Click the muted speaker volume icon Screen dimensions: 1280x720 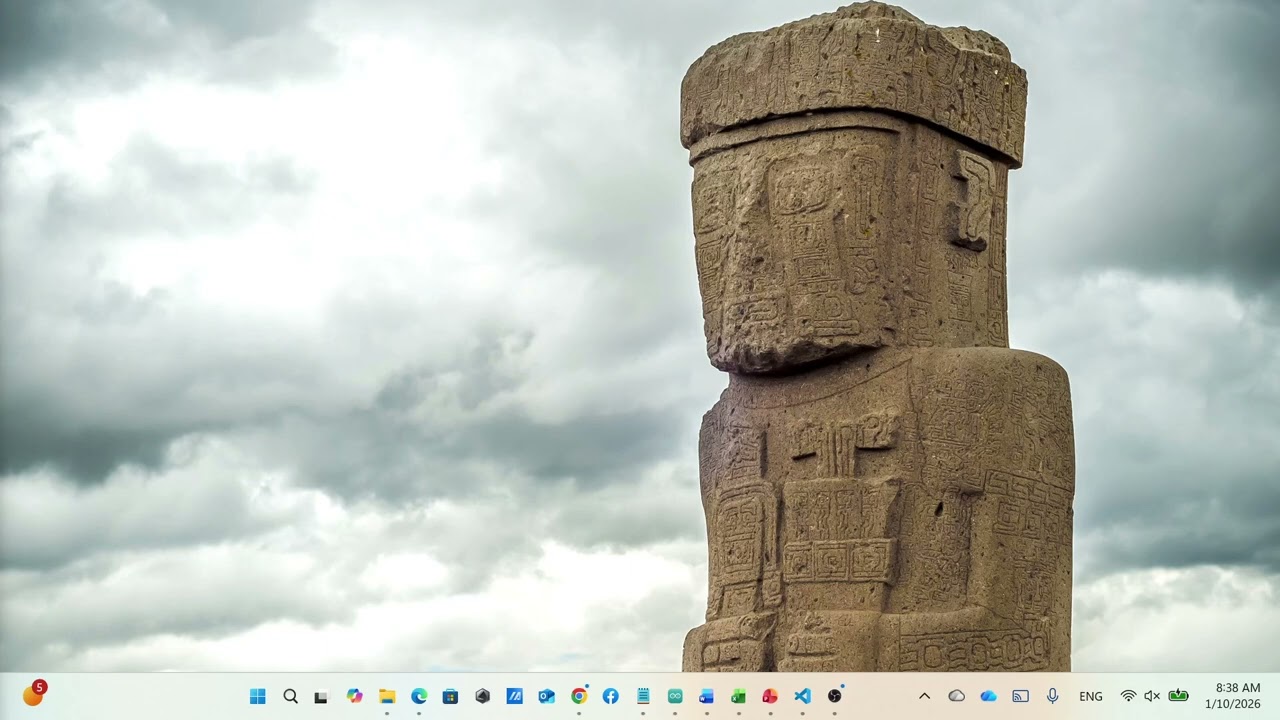(1152, 696)
